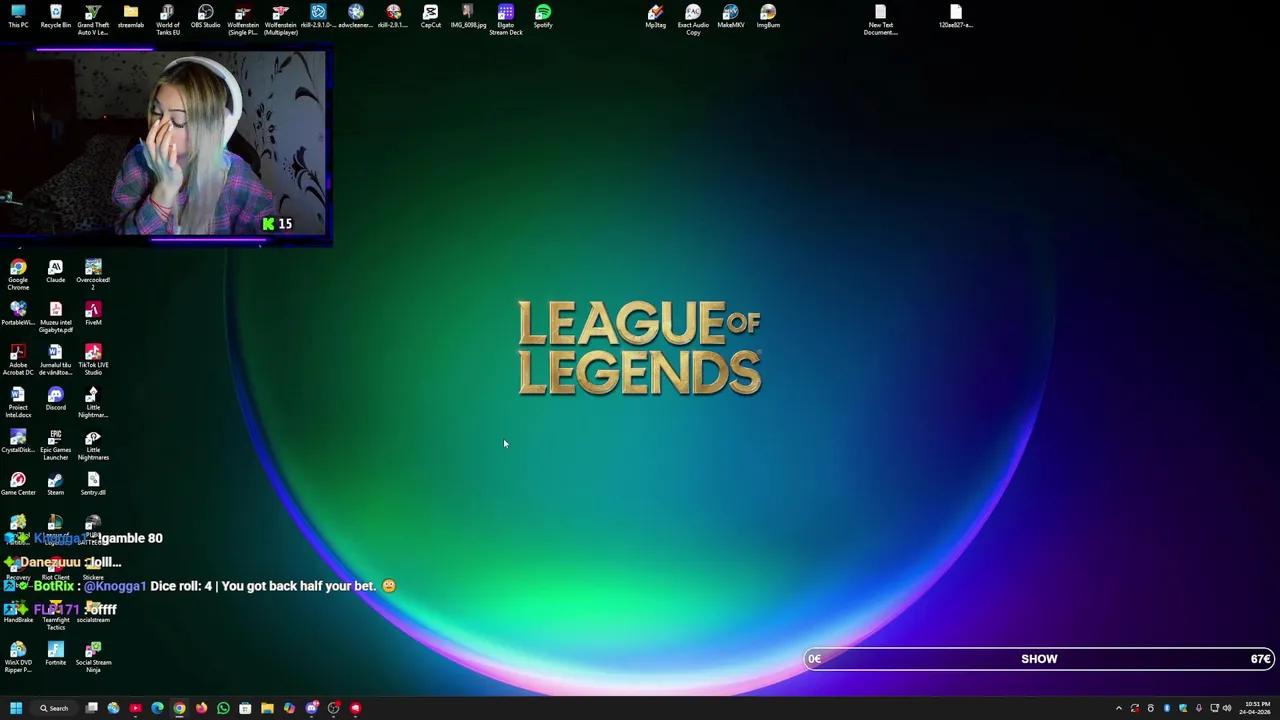Open Social Stream Ninja shortcut
1280x720 pixels.
point(93,657)
